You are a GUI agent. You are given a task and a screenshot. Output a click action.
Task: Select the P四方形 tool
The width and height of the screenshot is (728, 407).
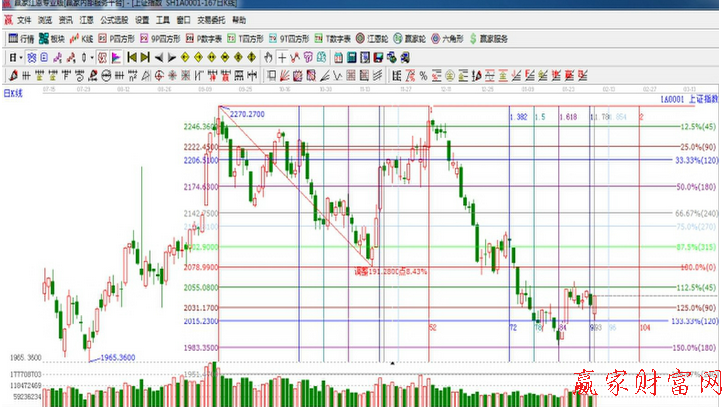(x=116, y=38)
